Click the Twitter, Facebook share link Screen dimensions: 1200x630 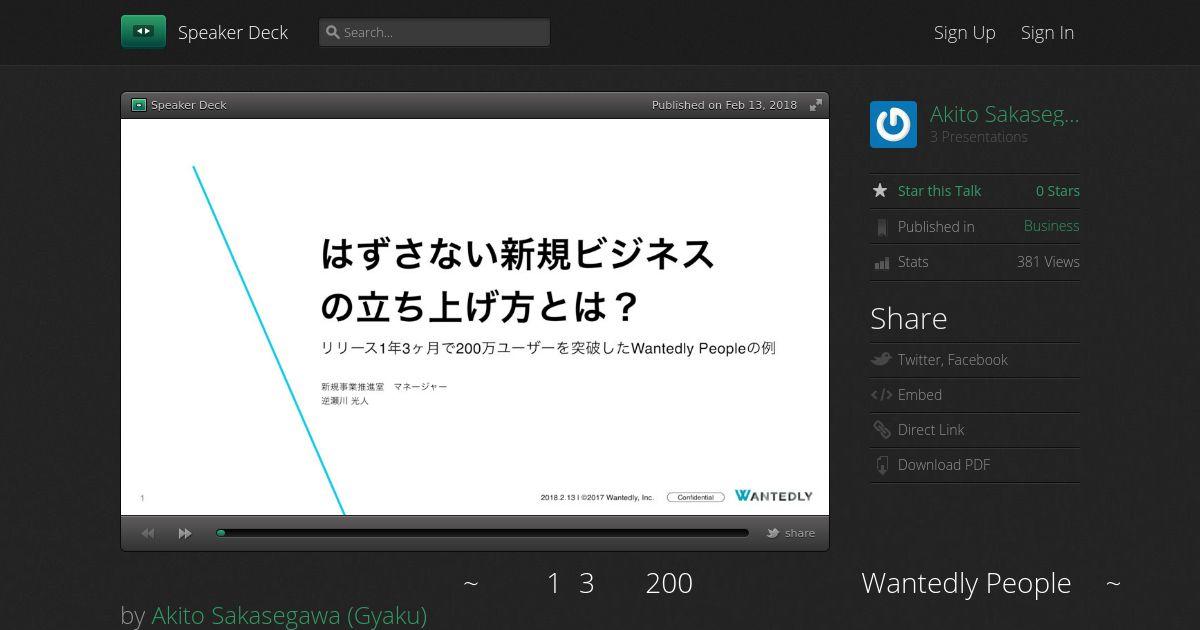[952, 360]
